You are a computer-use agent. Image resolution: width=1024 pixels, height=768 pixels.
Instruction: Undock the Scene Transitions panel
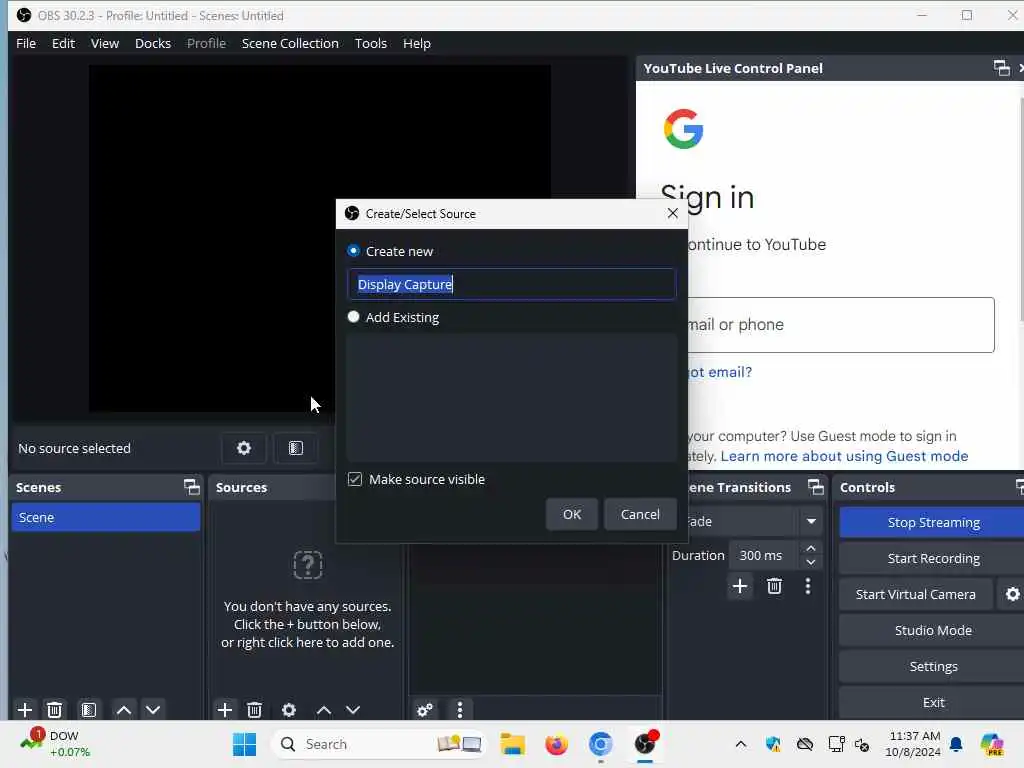[x=816, y=487]
